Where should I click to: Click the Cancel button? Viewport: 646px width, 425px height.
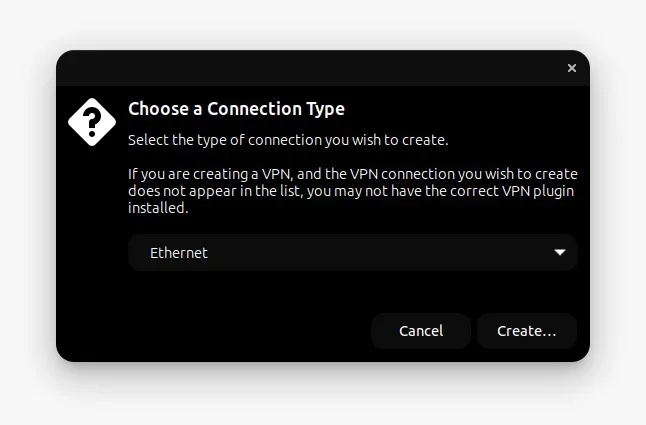(421, 331)
